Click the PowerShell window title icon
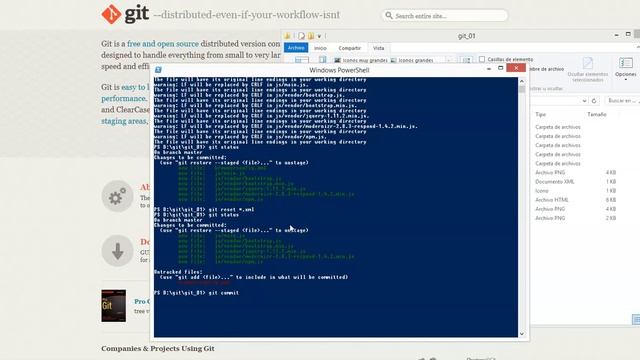The height and width of the screenshot is (360, 640). [x=158, y=70]
